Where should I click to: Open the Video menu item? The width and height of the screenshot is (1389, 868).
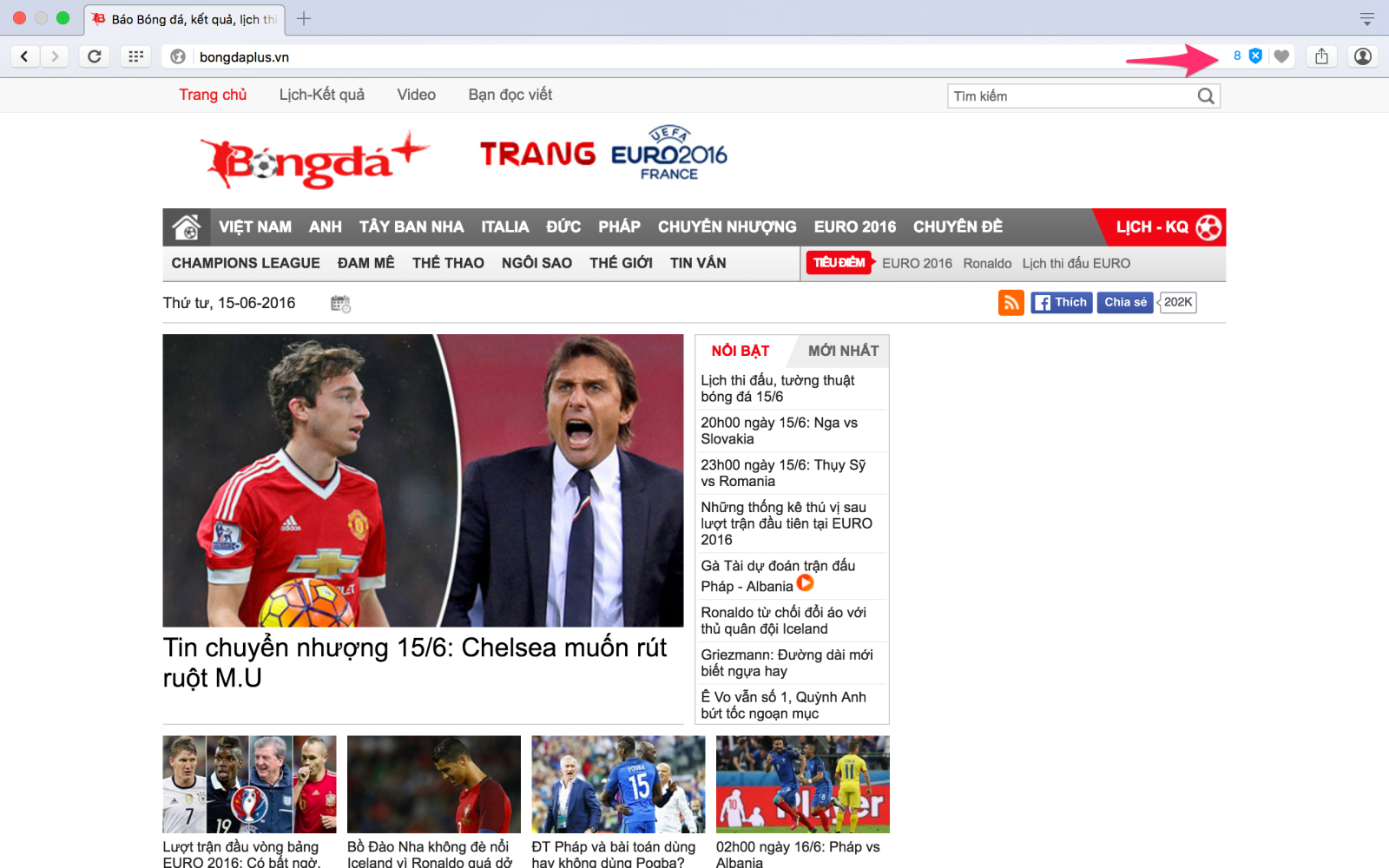click(x=416, y=95)
